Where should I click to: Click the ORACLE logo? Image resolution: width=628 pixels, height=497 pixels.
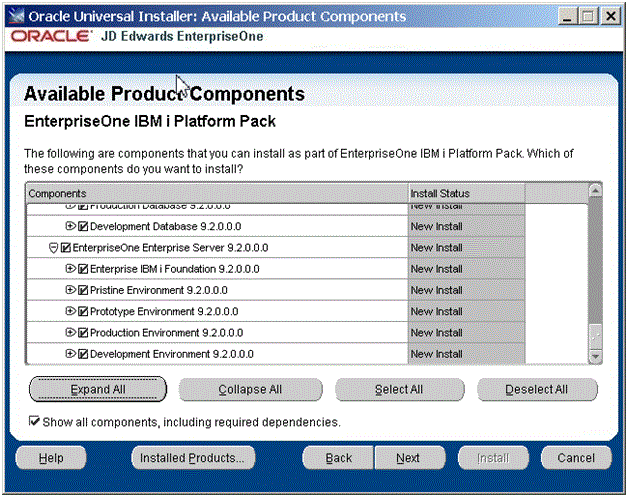pos(50,36)
